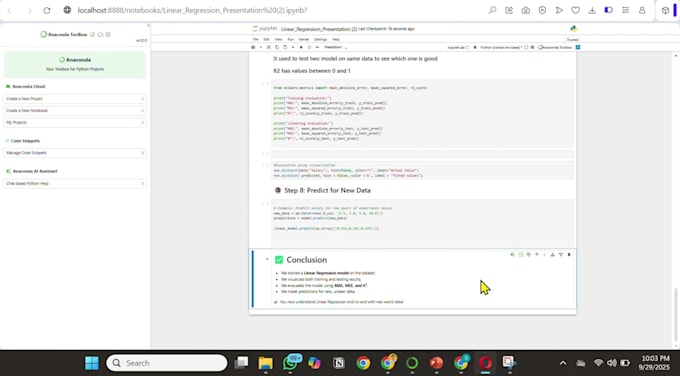Delete the Conclusion cell with trash icon
This screenshot has height=376, width=680.
tap(569, 255)
